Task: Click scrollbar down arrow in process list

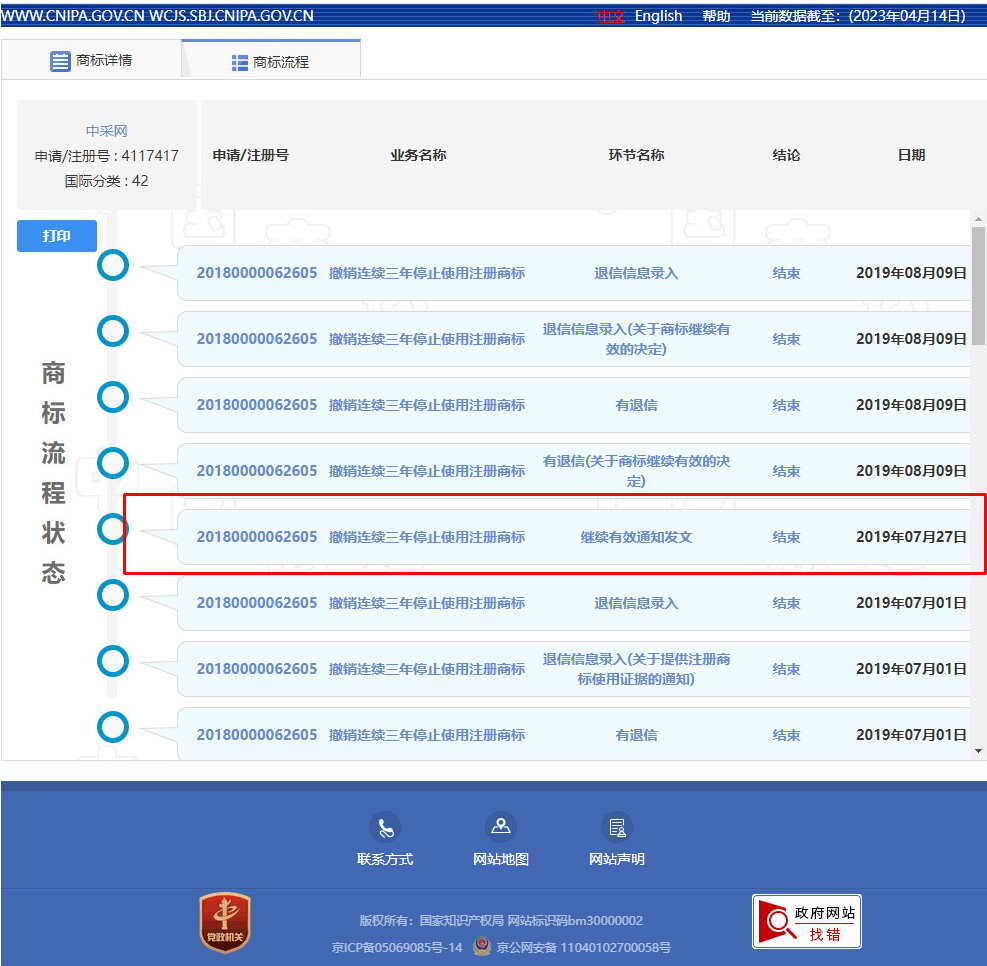Action: tap(978, 750)
